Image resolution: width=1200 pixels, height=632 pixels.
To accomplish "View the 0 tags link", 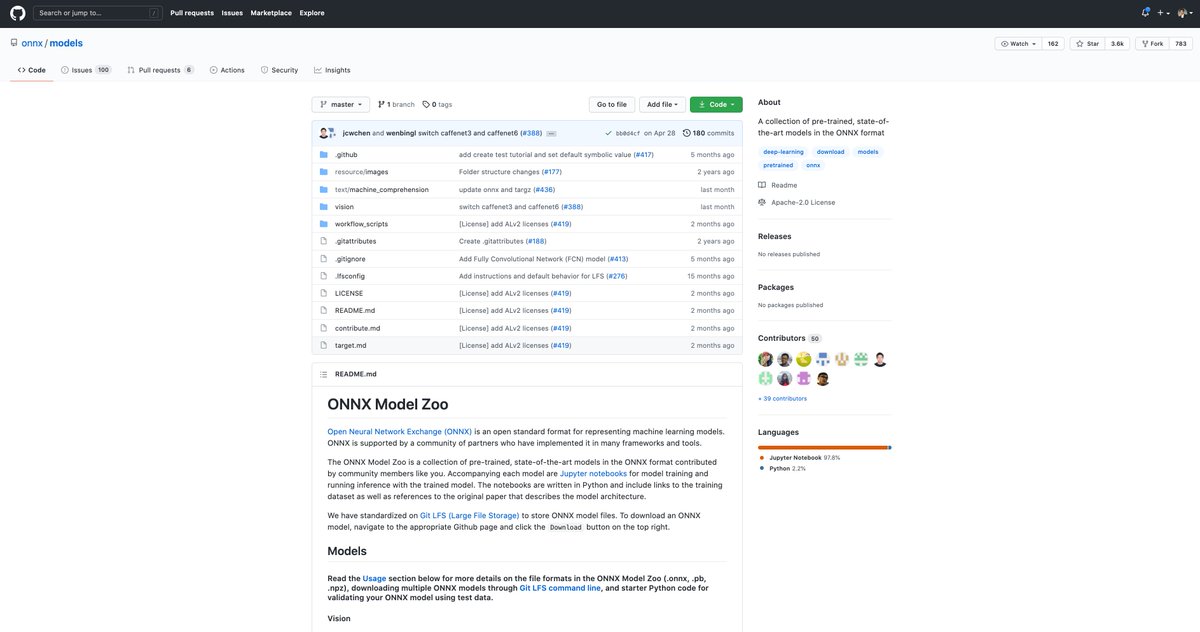I will coord(437,104).
